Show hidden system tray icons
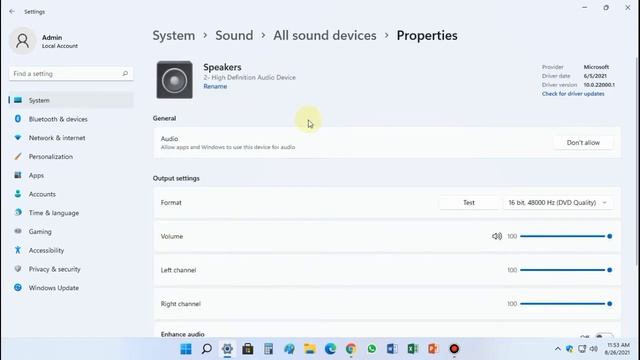 click(x=558, y=349)
